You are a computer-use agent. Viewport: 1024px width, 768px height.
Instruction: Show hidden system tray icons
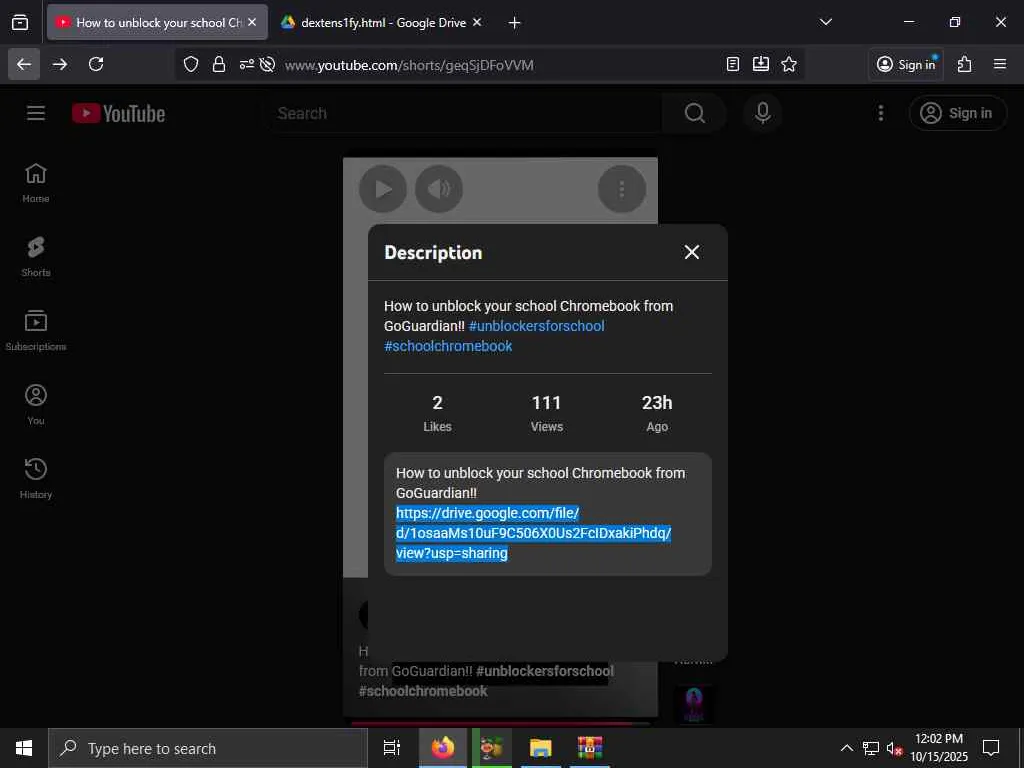click(846, 748)
